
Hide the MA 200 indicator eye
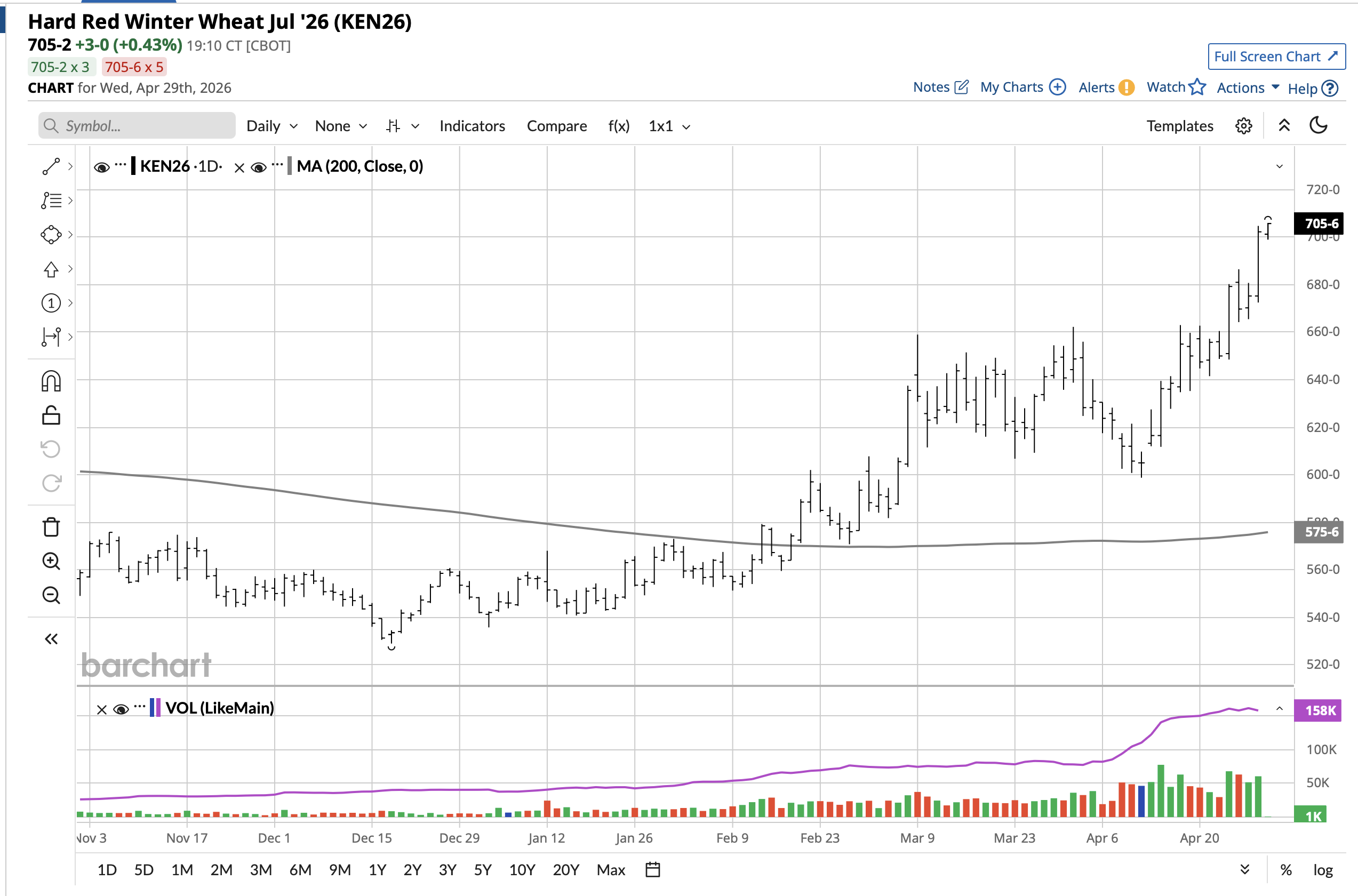click(258, 167)
